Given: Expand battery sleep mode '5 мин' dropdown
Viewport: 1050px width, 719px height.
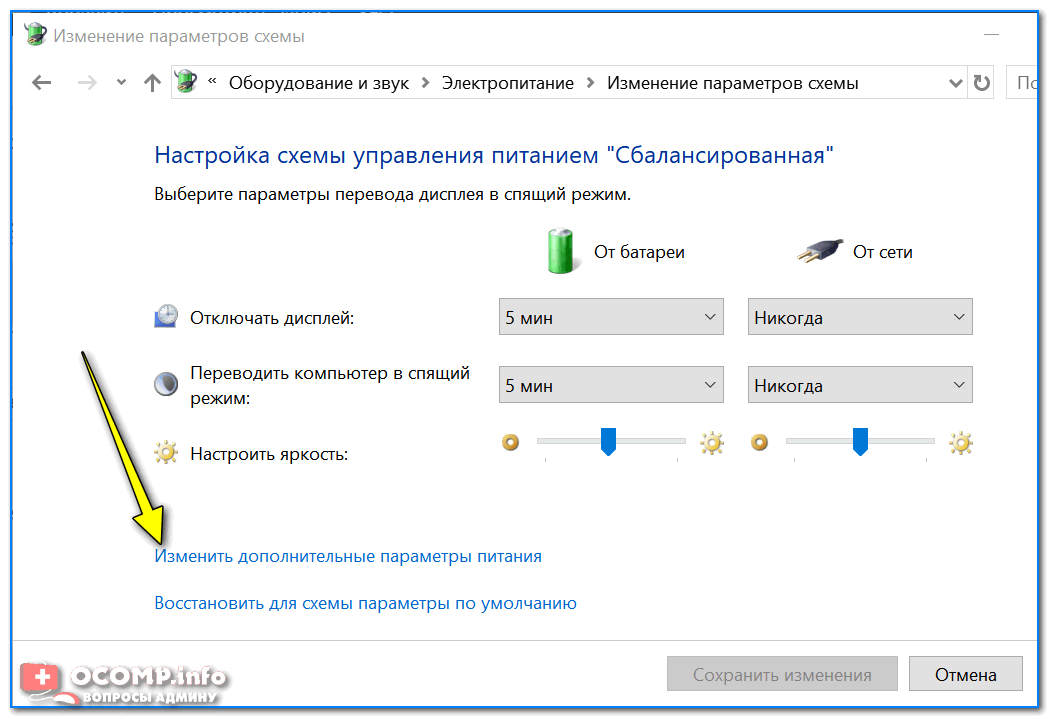Looking at the screenshot, I should pos(611,385).
